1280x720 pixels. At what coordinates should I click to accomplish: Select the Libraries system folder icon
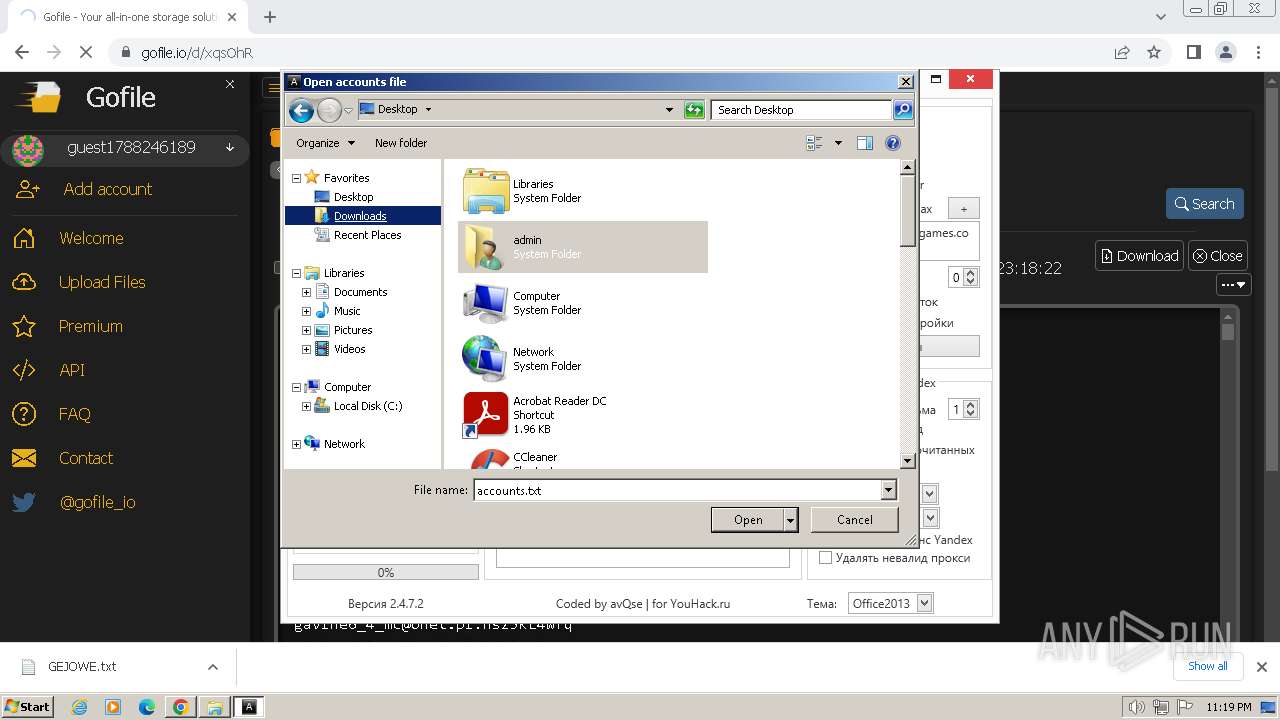tap(487, 190)
